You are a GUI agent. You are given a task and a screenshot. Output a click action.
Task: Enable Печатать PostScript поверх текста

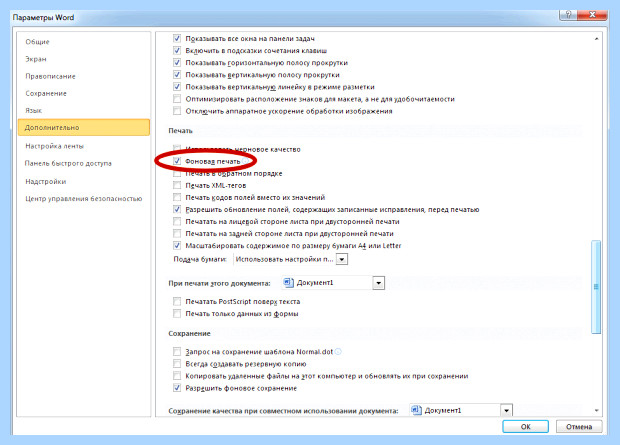click(x=177, y=302)
